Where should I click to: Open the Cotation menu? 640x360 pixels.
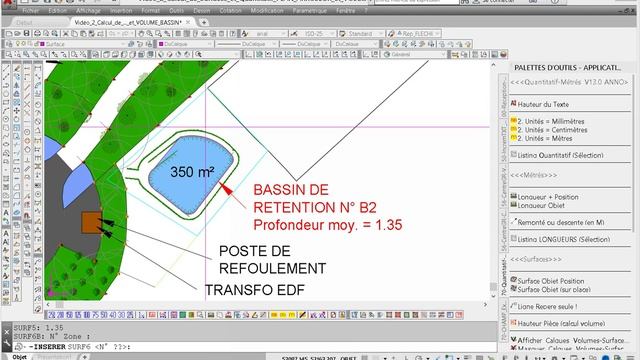coord(231,11)
